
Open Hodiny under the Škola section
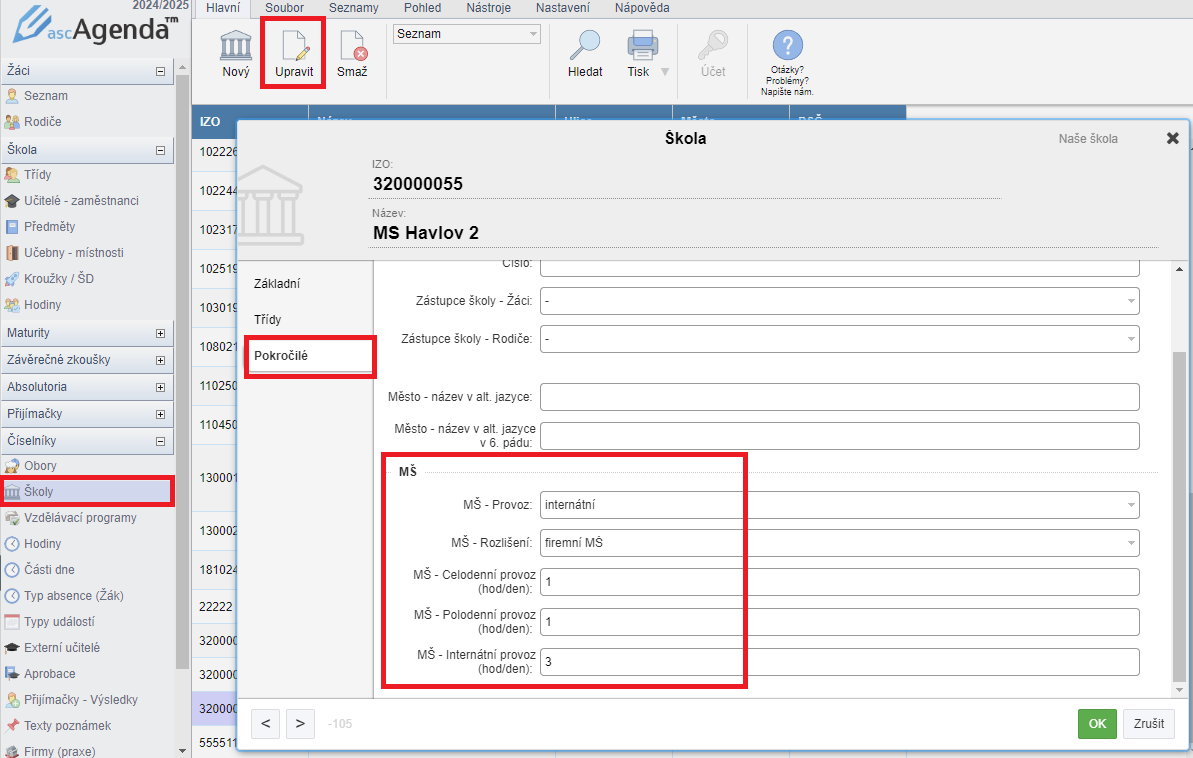[42, 304]
